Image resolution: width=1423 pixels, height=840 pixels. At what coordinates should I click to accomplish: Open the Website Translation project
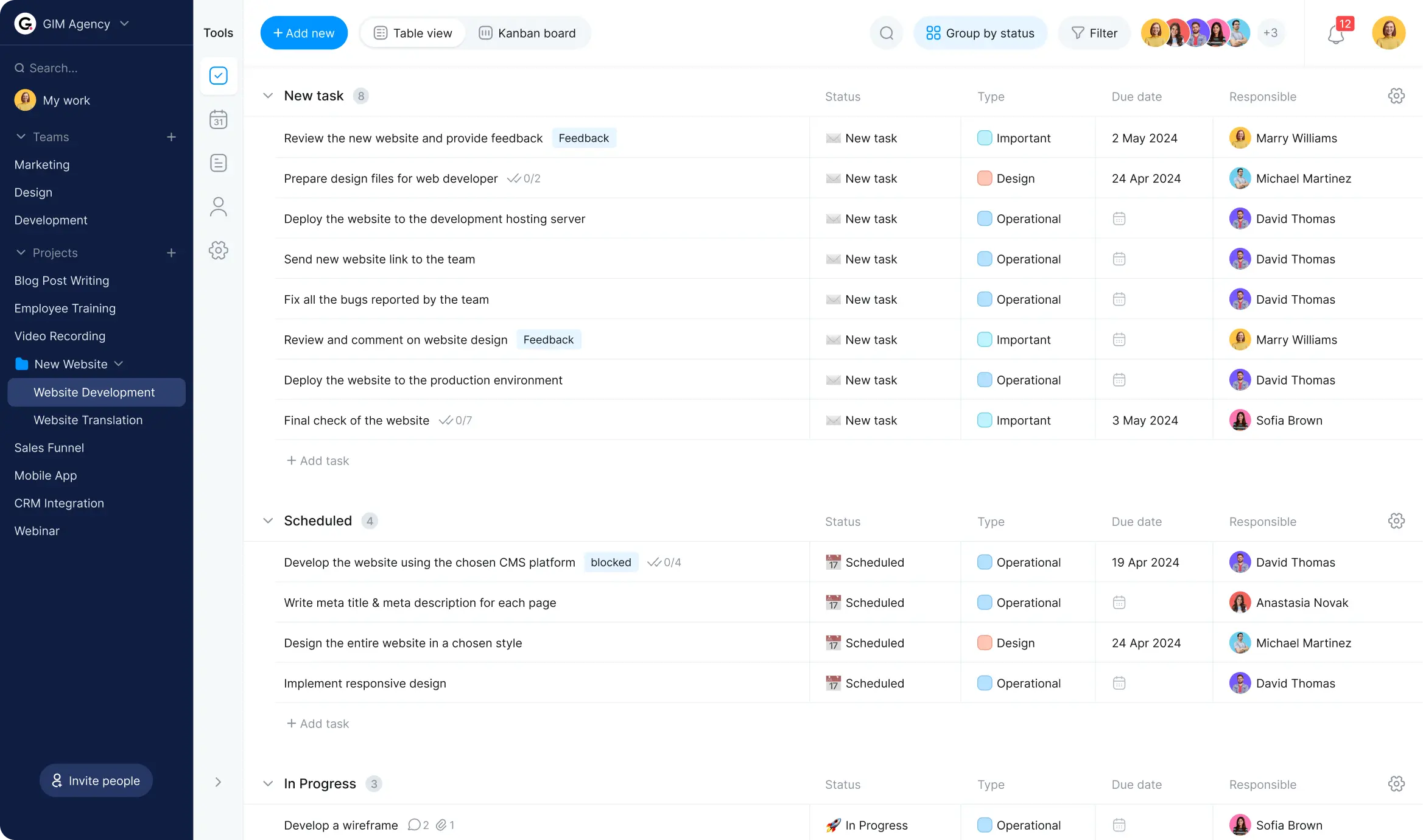(x=88, y=419)
